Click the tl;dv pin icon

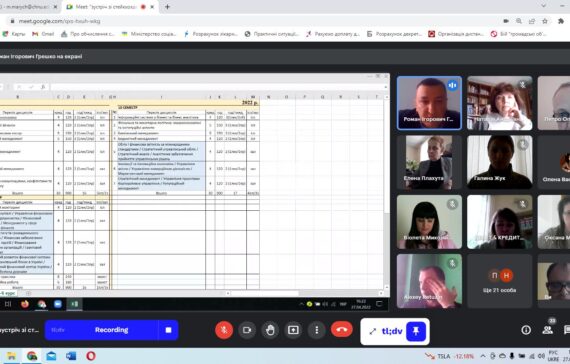(416, 331)
